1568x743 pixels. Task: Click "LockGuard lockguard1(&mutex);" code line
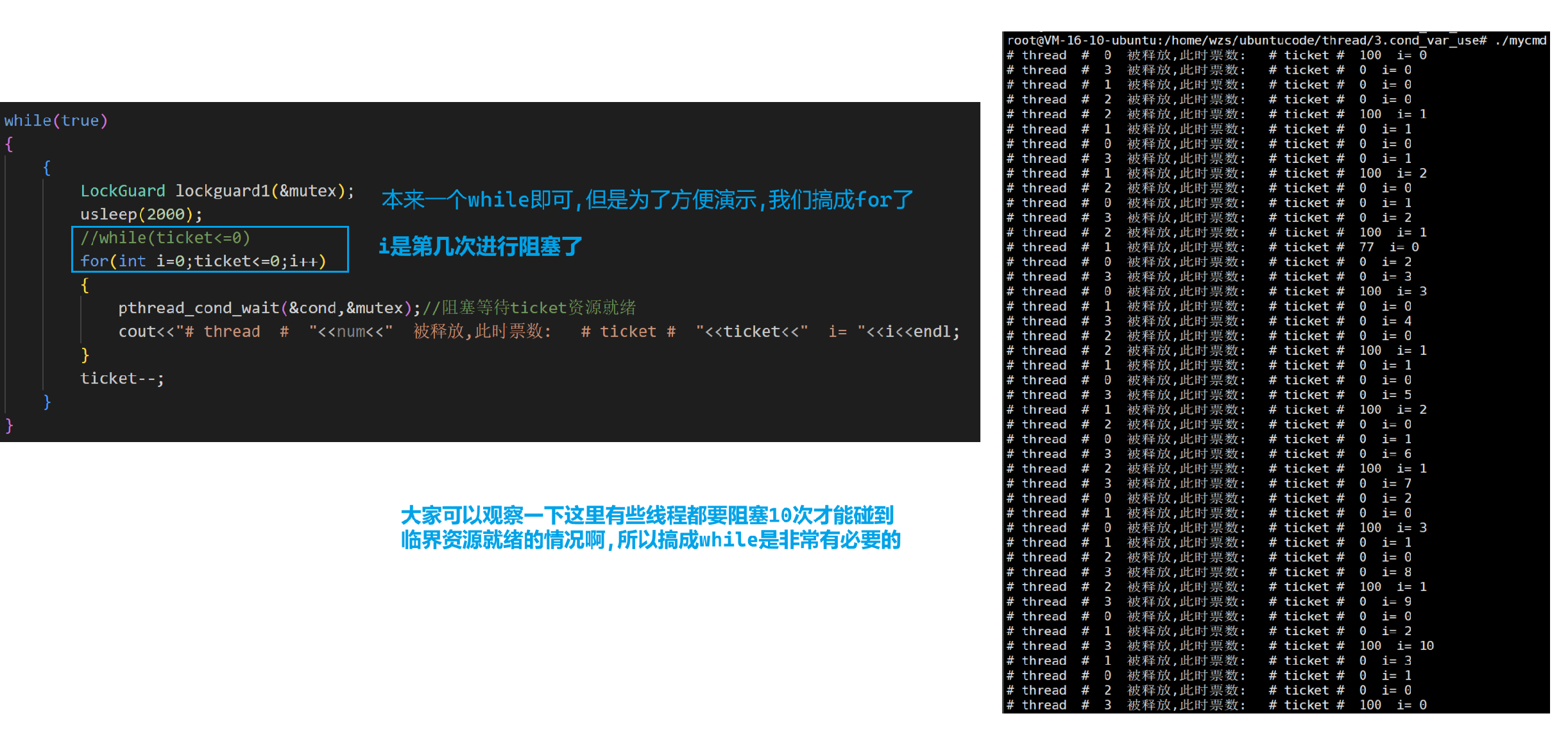click(217, 191)
